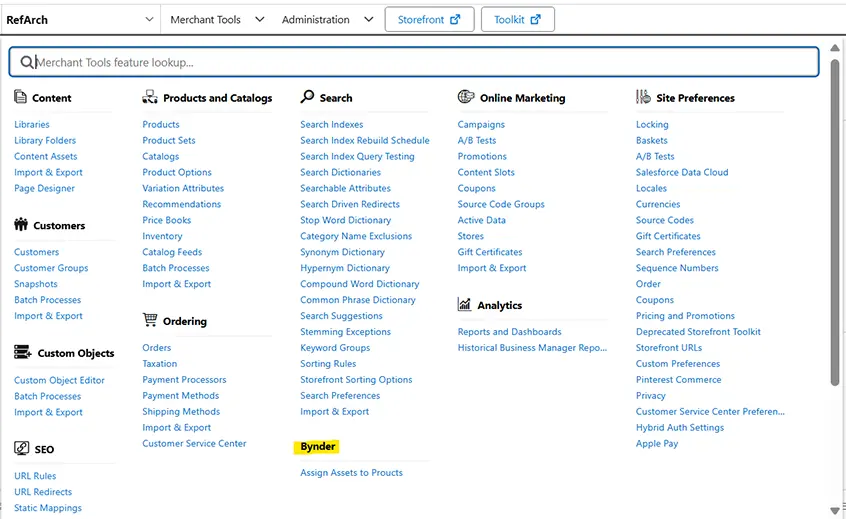Click the Content section document icon
This screenshot has height=519, width=846.
tap(20, 97)
